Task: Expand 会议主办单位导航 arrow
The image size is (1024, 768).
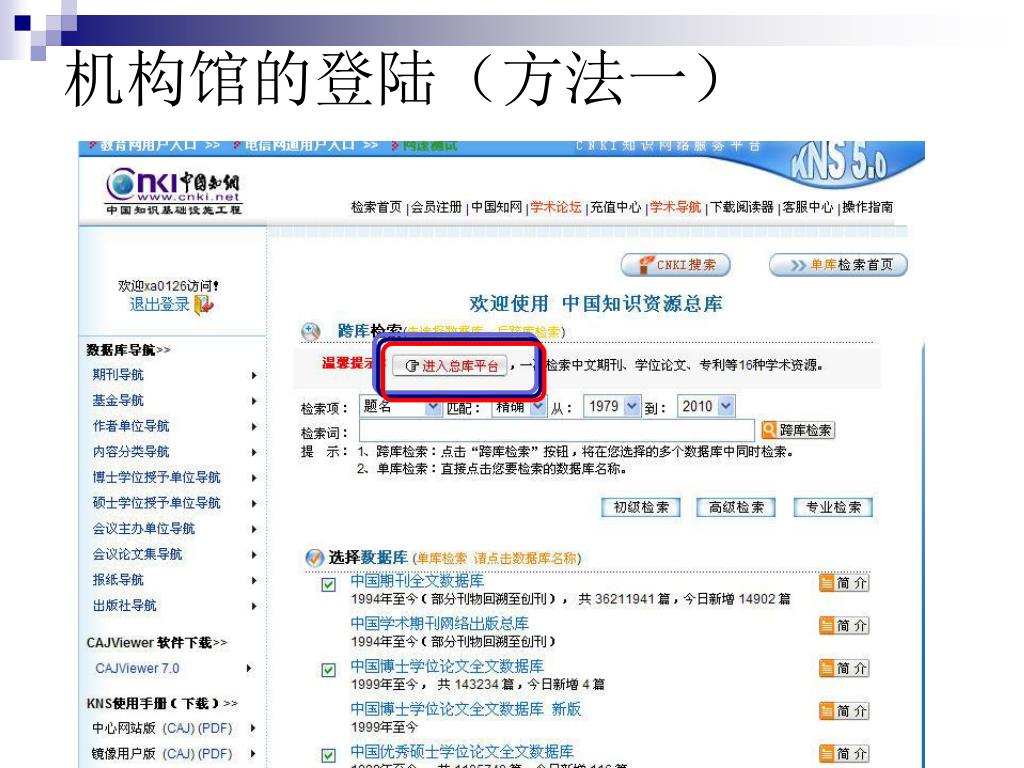Action: (x=254, y=529)
